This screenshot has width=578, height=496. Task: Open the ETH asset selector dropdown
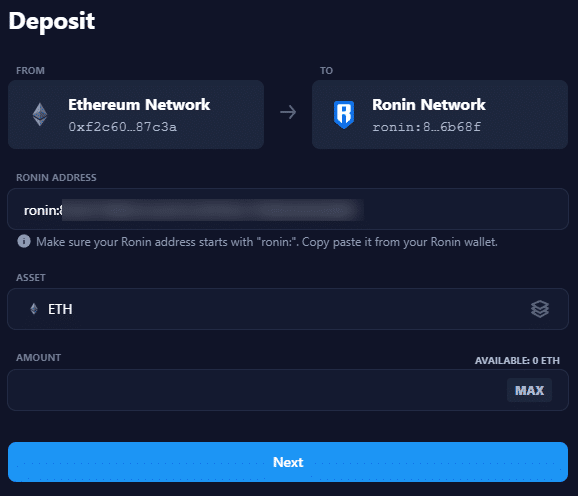point(288,309)
